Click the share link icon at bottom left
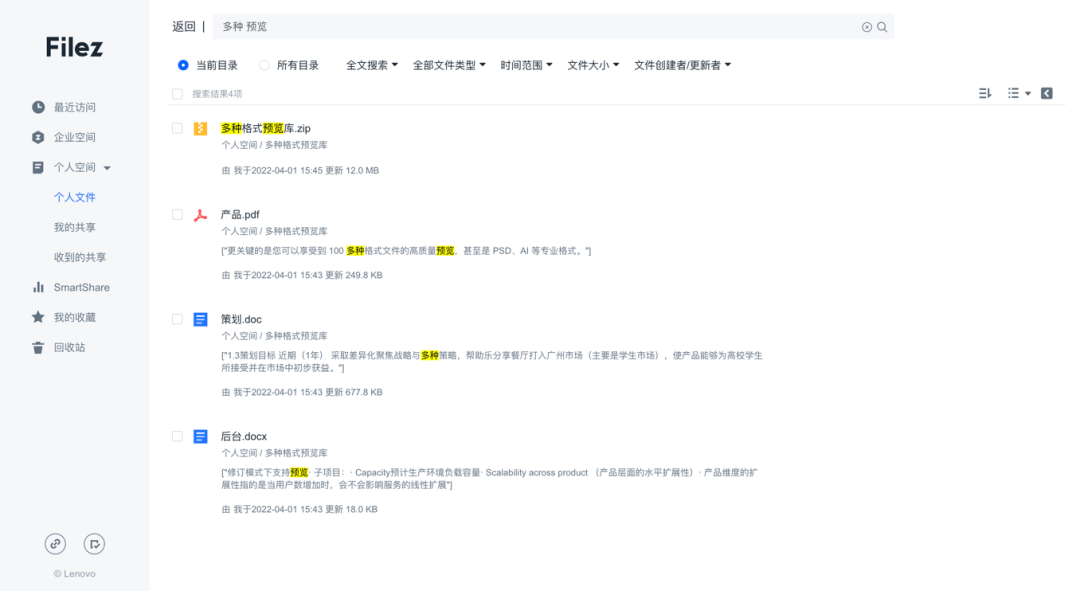1080x591 pixels. click(55, 544)
